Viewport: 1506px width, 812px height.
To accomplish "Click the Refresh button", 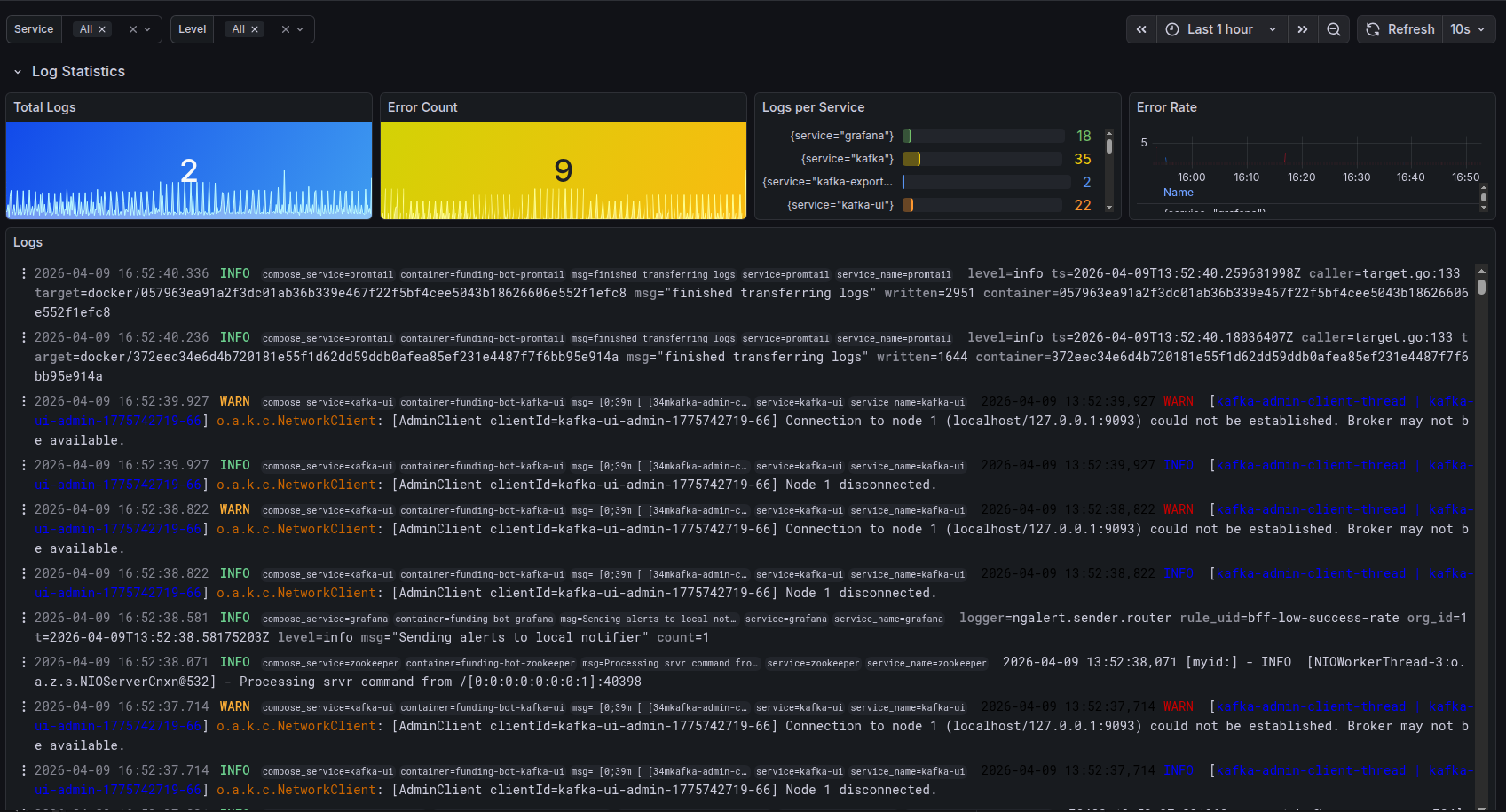I will pos(1410,28).
